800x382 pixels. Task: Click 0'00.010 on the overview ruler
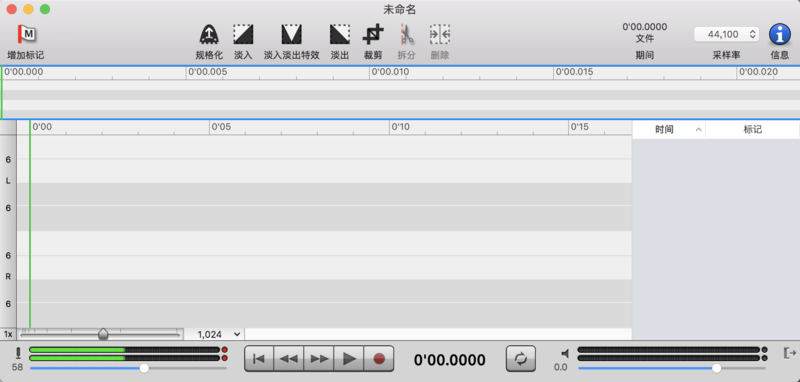coord(390,72)
